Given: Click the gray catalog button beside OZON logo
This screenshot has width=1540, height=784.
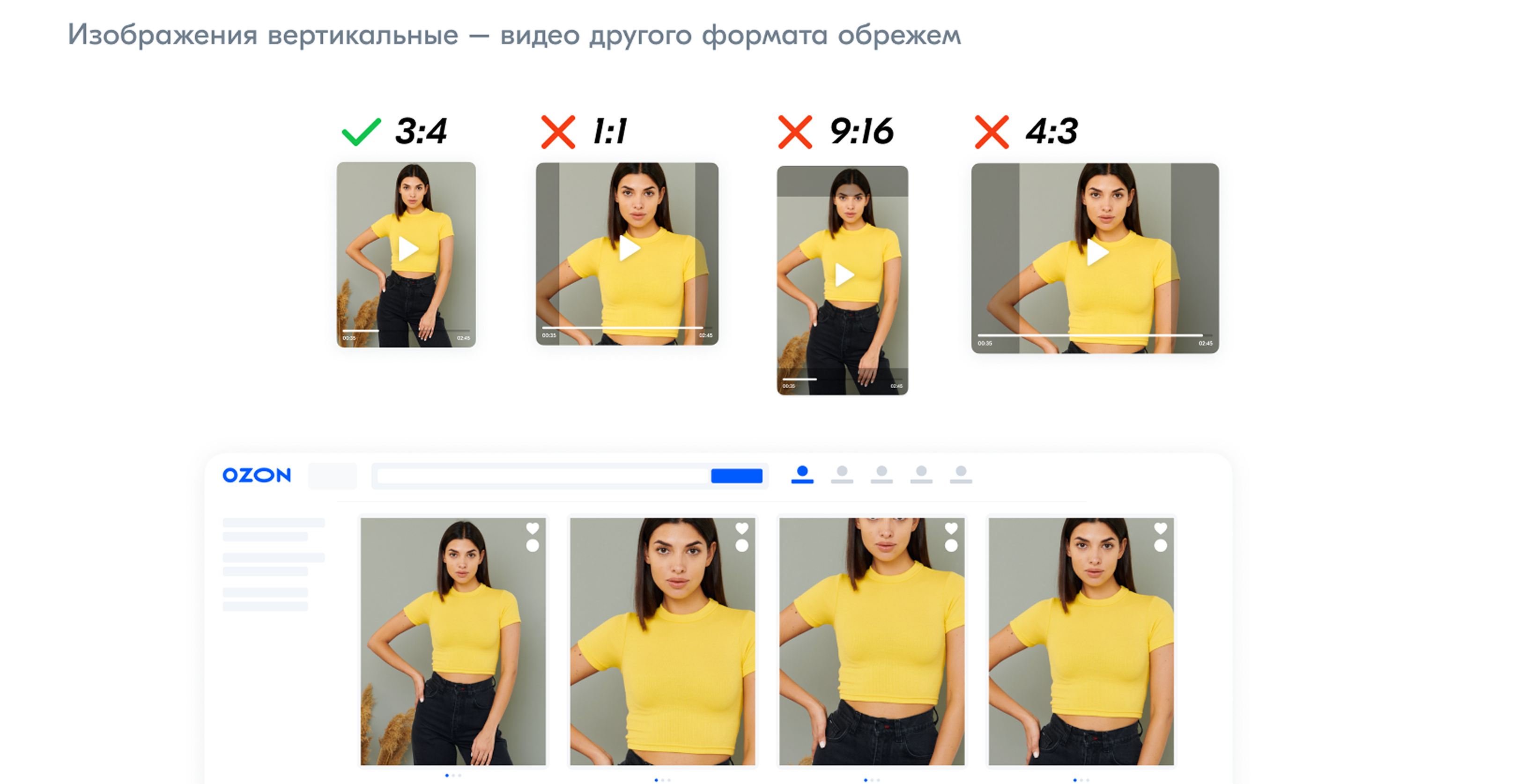Looking at the screenshot, I should (333, 476).
